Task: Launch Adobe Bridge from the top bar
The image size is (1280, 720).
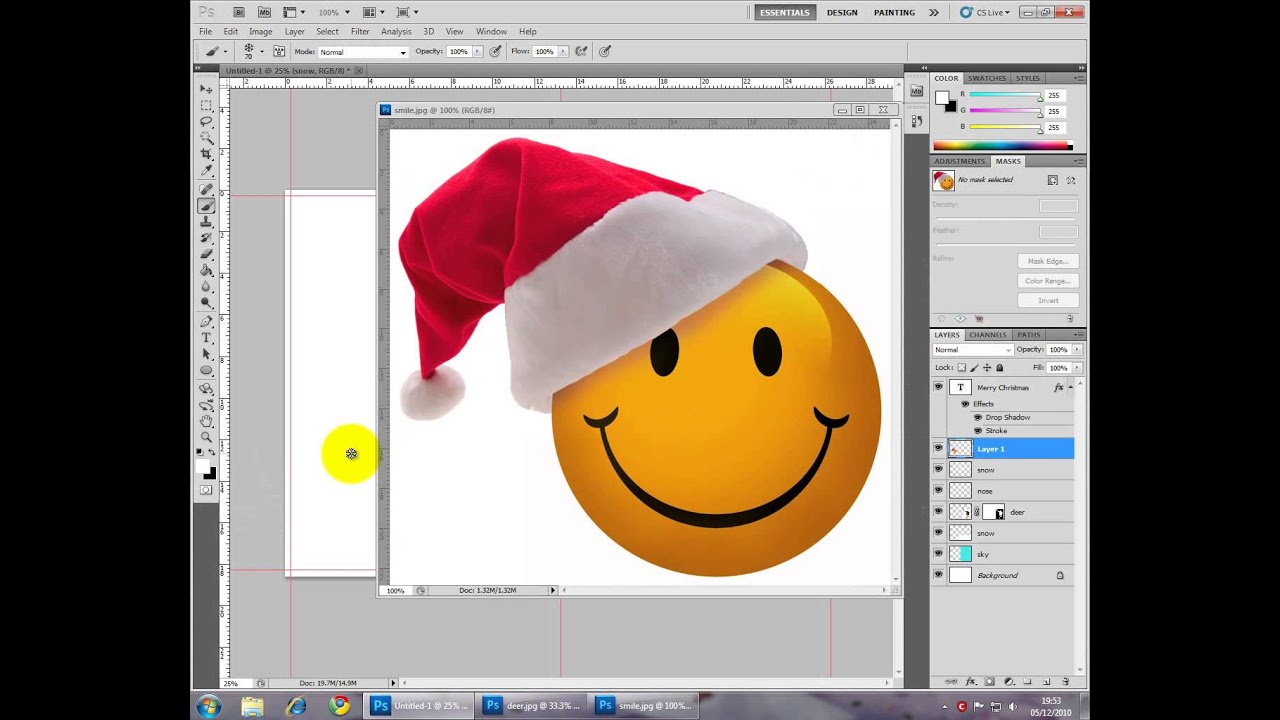Action: point(239,12)
